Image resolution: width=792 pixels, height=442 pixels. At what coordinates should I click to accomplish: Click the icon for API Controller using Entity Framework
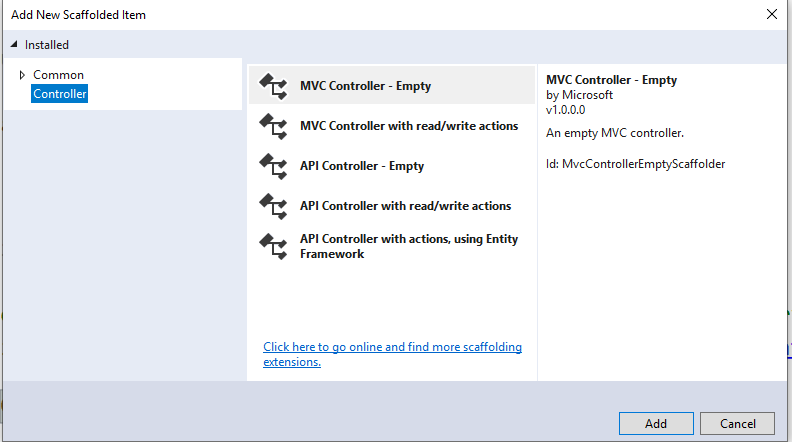coord(273,246)
